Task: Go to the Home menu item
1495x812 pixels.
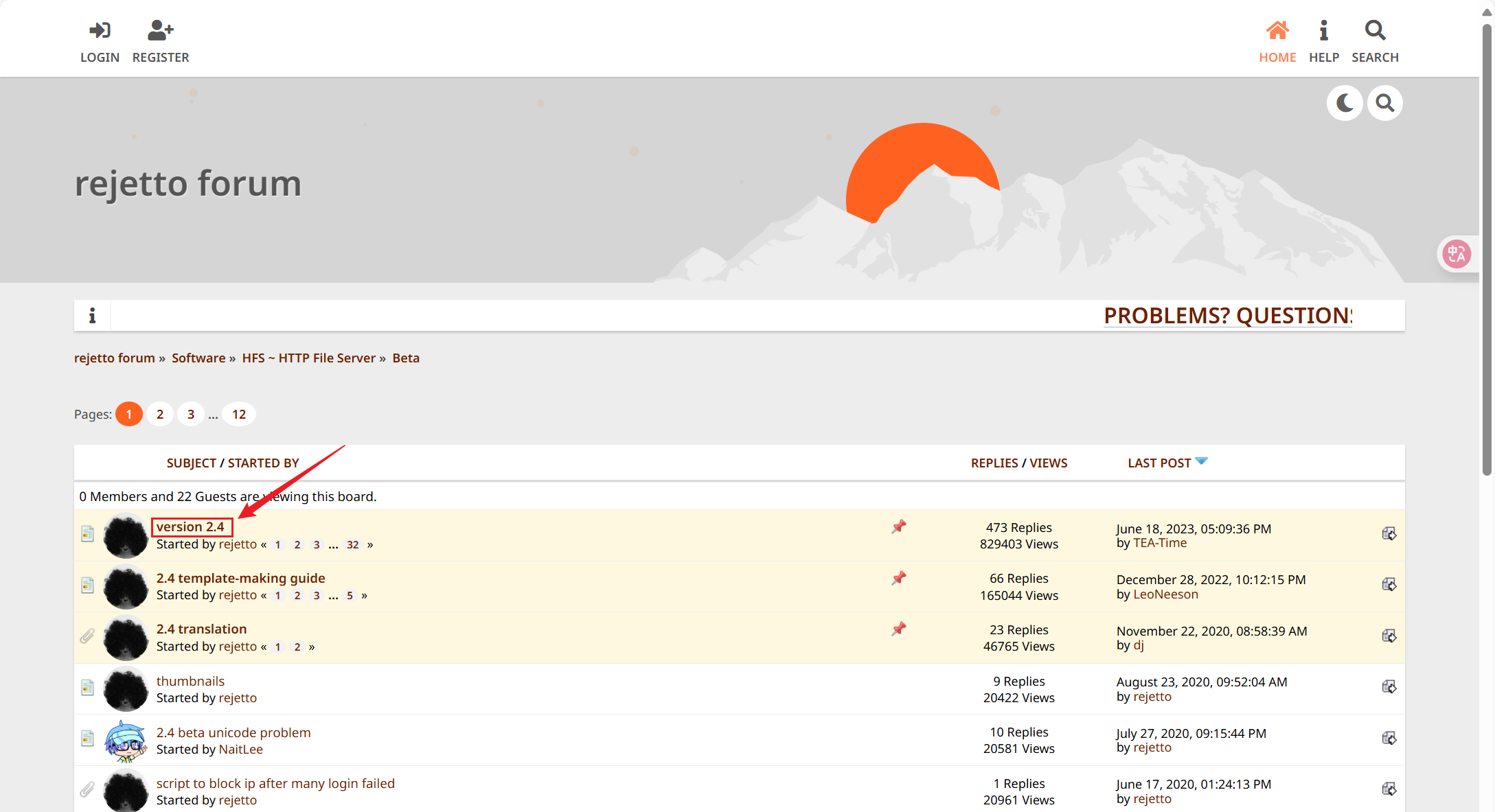Action: pos(1277,41)
